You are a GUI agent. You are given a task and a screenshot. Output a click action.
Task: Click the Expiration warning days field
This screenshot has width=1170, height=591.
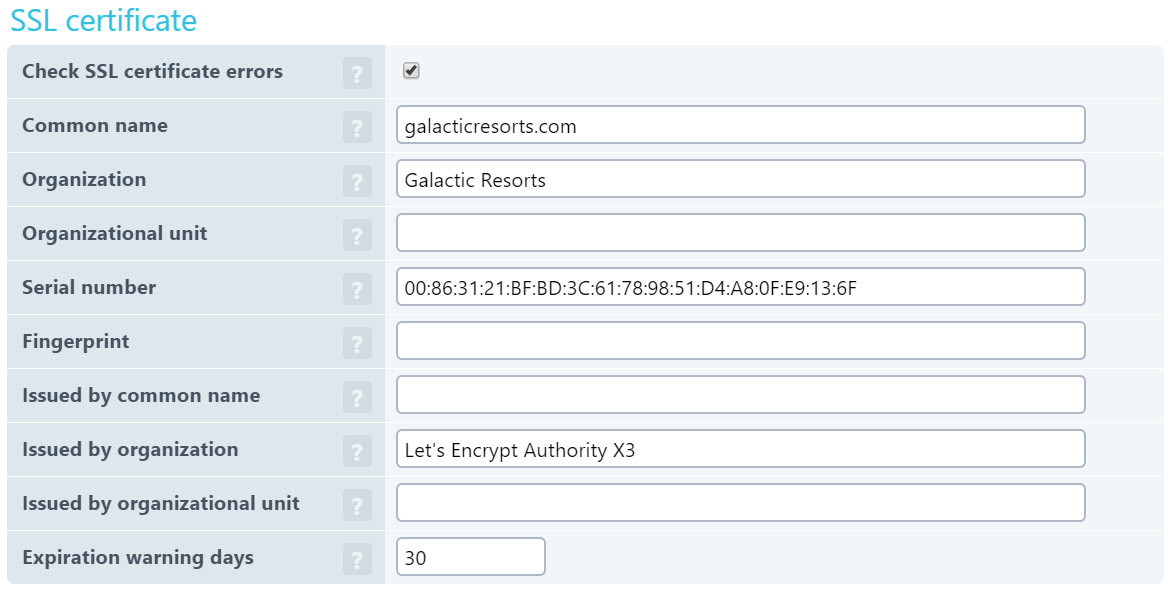470,557
